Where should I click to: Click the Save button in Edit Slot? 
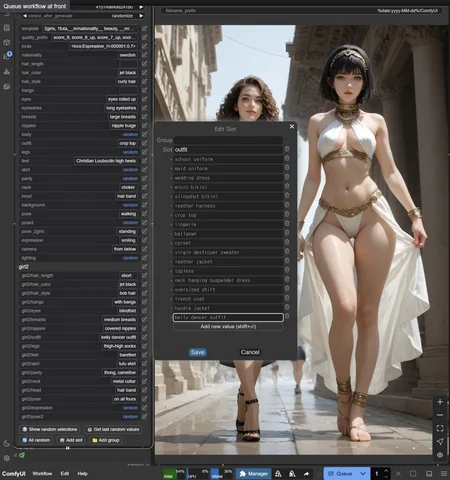point(198,352)
